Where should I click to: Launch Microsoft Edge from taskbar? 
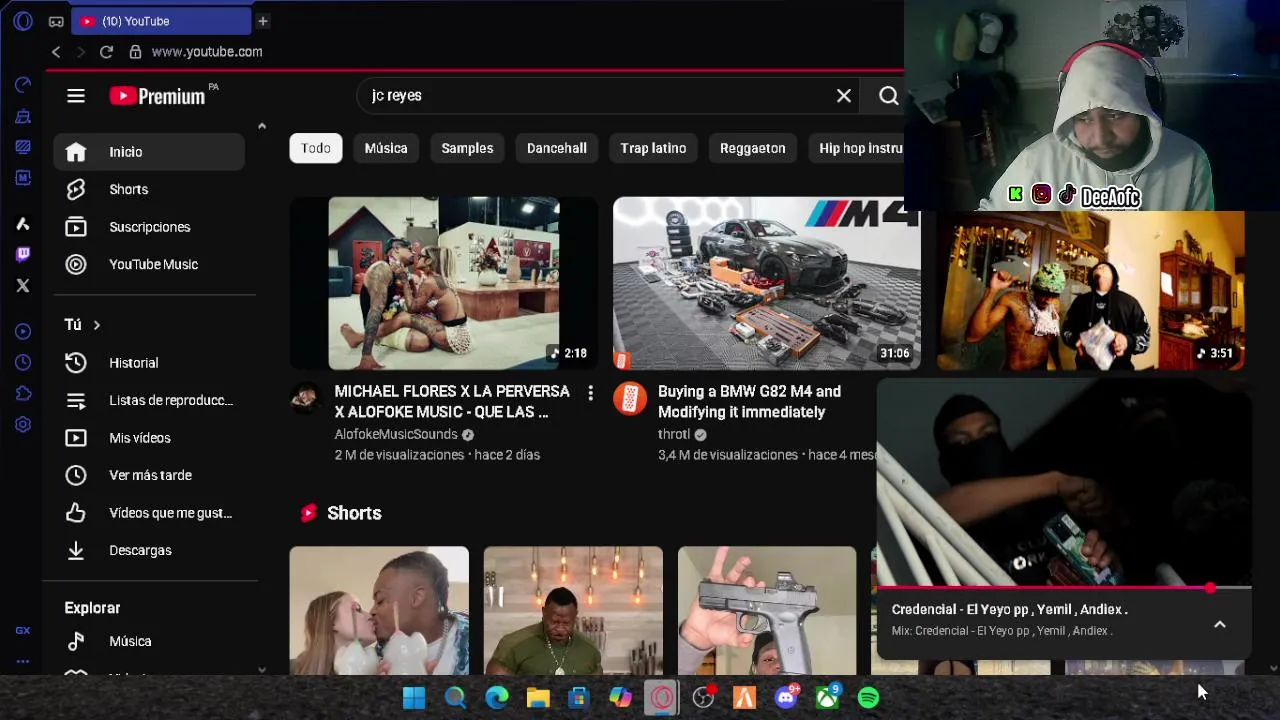pyautogui.click(x=497, y=698)
